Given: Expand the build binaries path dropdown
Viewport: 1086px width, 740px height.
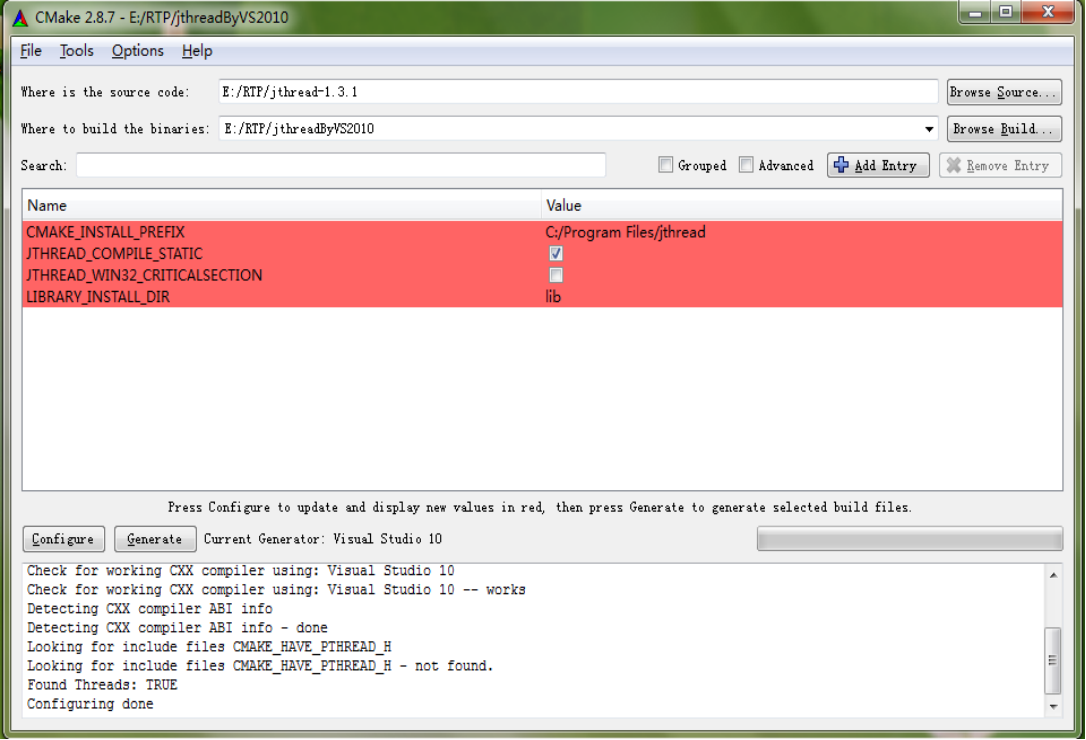Looking at the screenshot, I should [x=929, y=129].
